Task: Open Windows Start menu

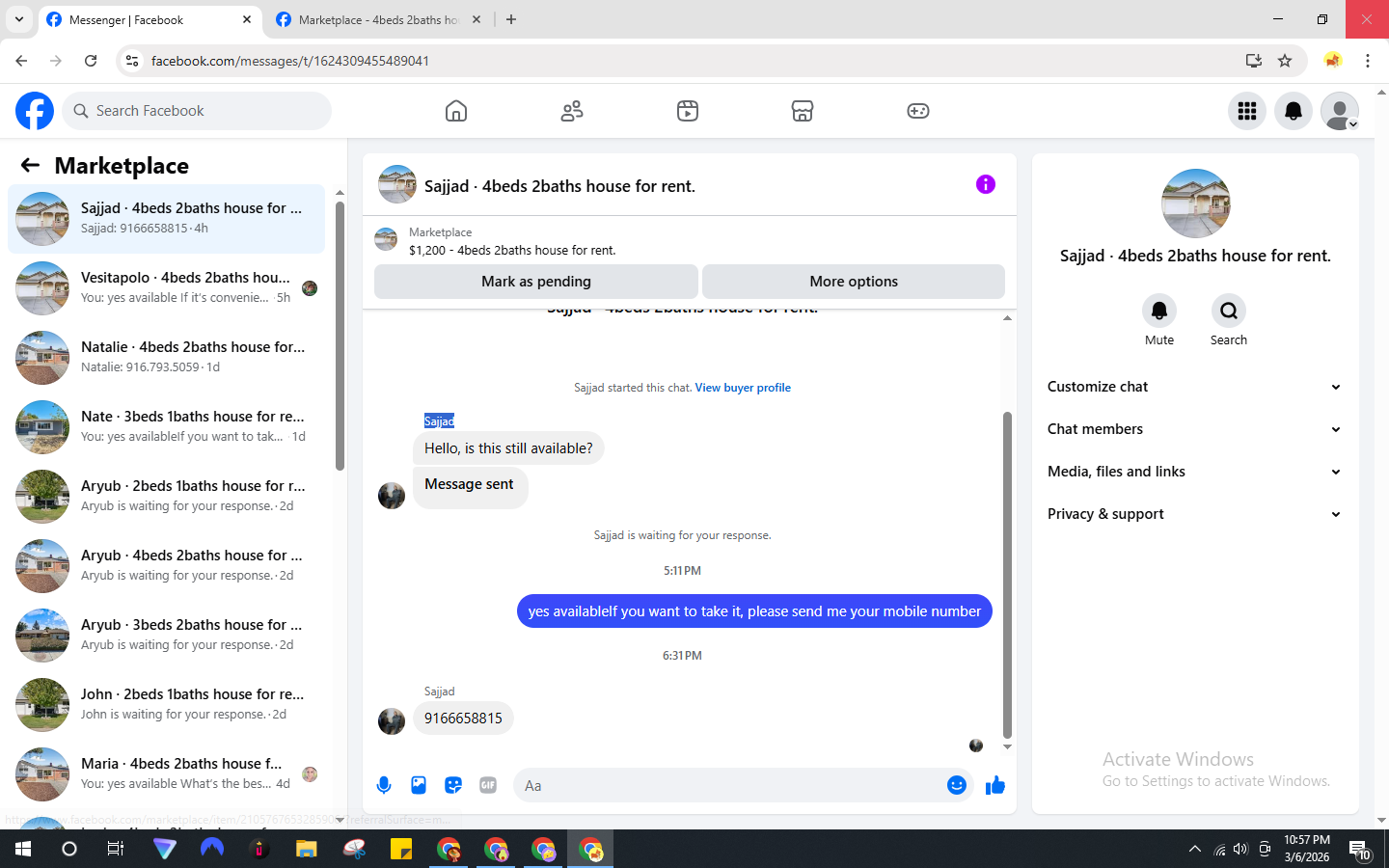Action: [23, 849]
